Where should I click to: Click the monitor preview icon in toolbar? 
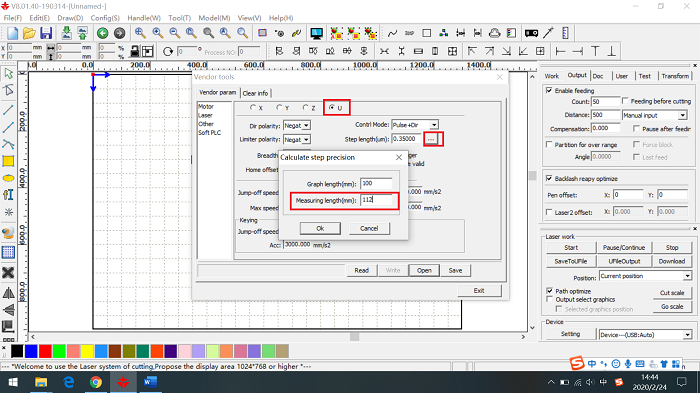coord(317,33)
